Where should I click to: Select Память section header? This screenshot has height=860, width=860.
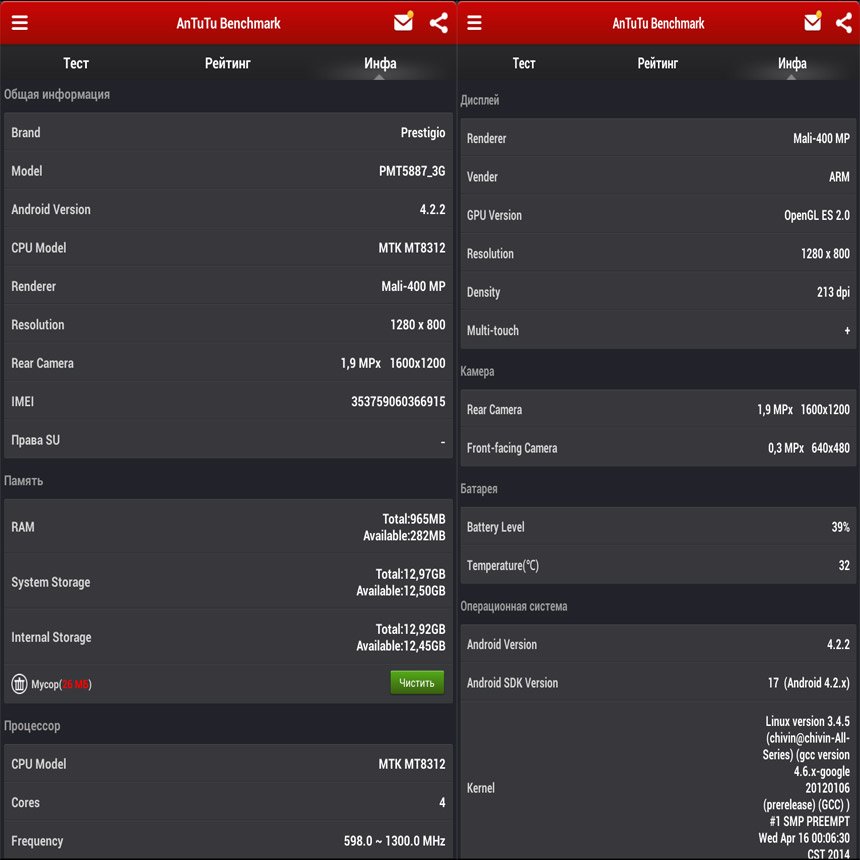click(x=24, y=481)
